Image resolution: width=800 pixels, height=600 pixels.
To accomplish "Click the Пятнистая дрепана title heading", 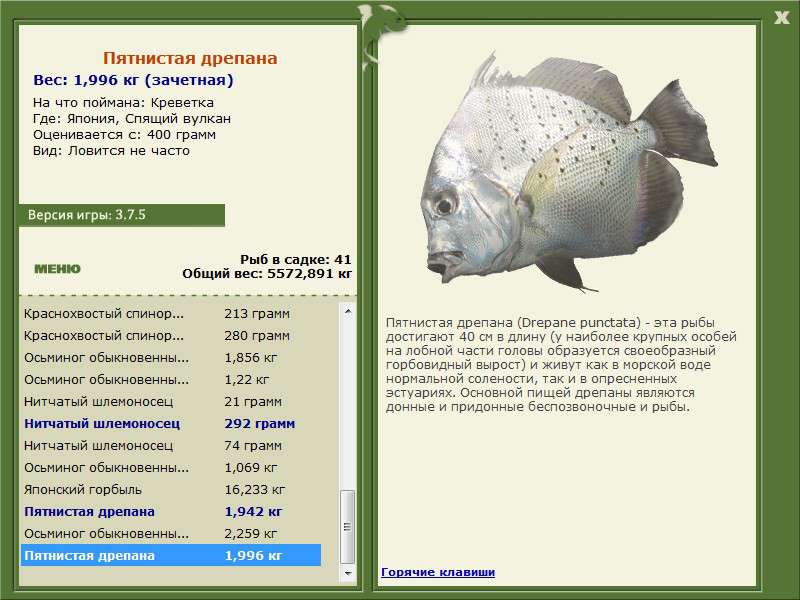I will coord(190,58).
